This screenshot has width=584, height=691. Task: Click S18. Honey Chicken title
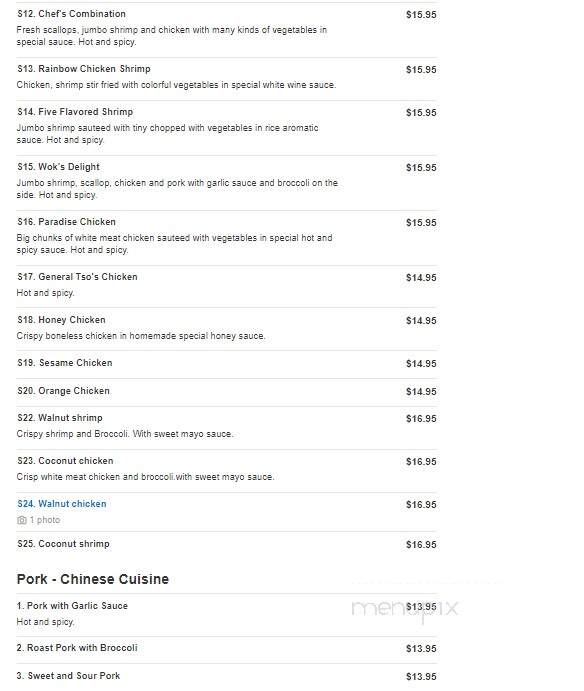coord(61,320)
